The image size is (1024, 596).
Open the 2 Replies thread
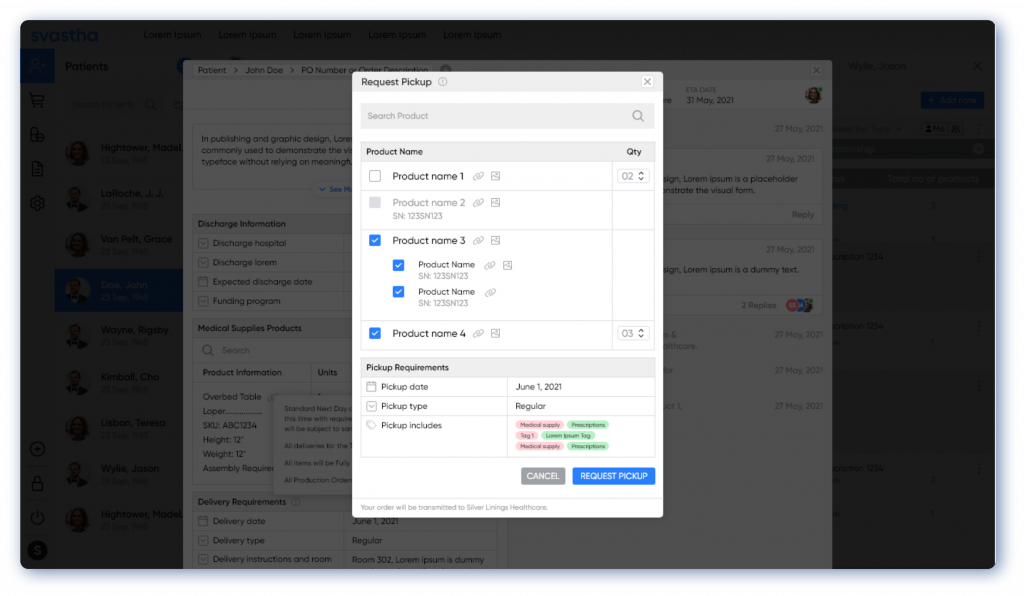pos(759,306)
